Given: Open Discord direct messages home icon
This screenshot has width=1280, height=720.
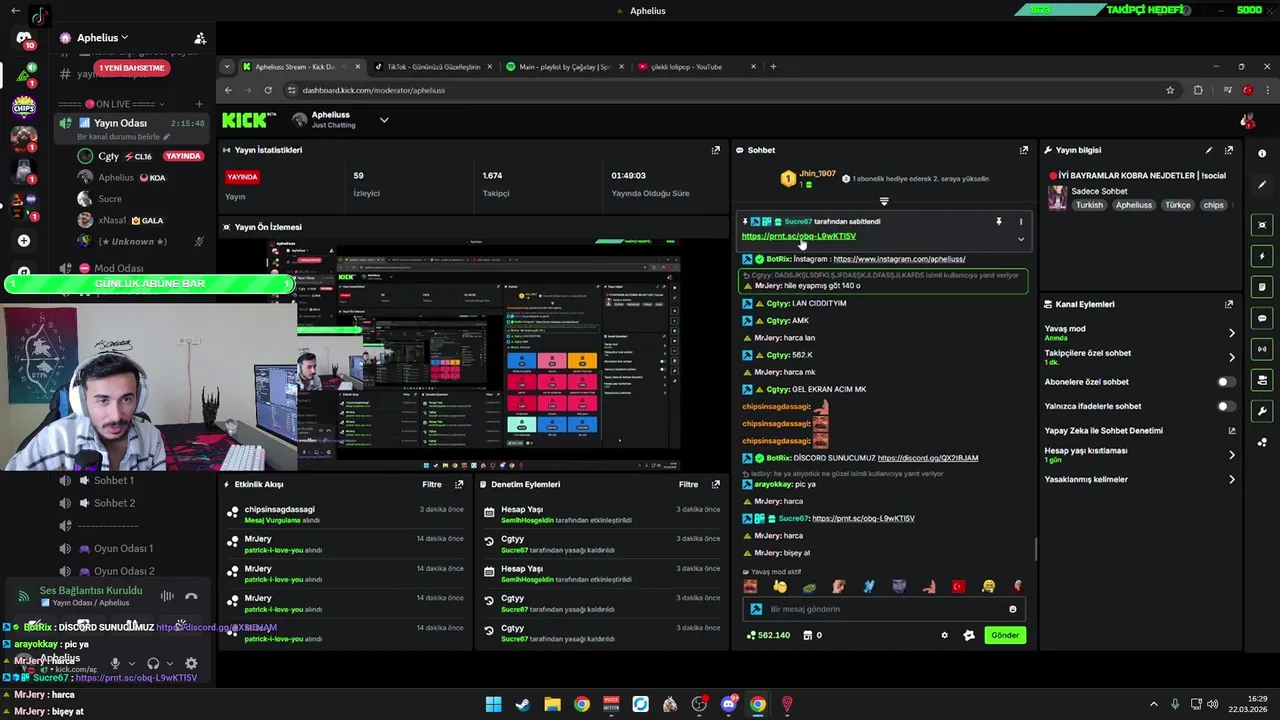Looking at the screenshot, I should click(24, 38).
